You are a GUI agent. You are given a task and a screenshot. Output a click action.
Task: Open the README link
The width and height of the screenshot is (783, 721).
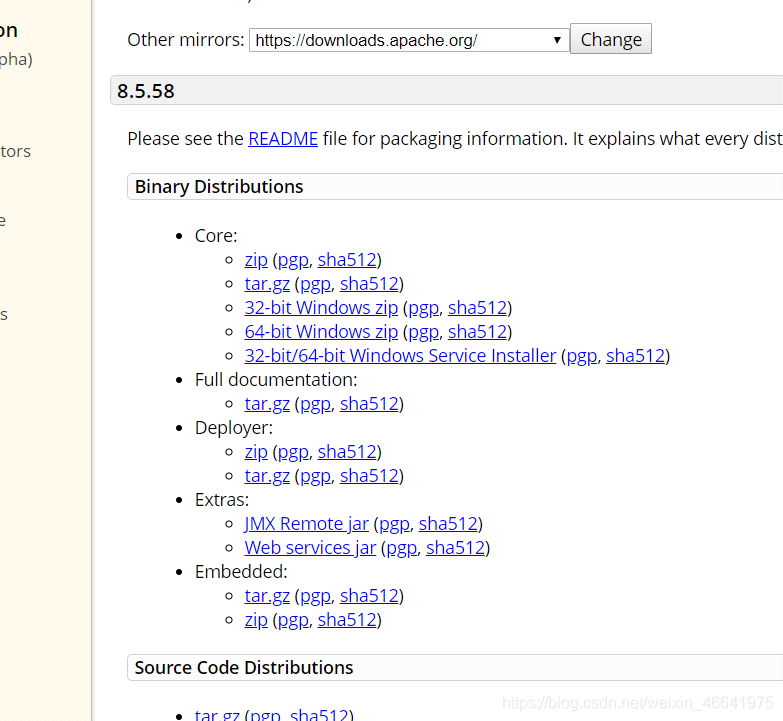tap(283, 139)
